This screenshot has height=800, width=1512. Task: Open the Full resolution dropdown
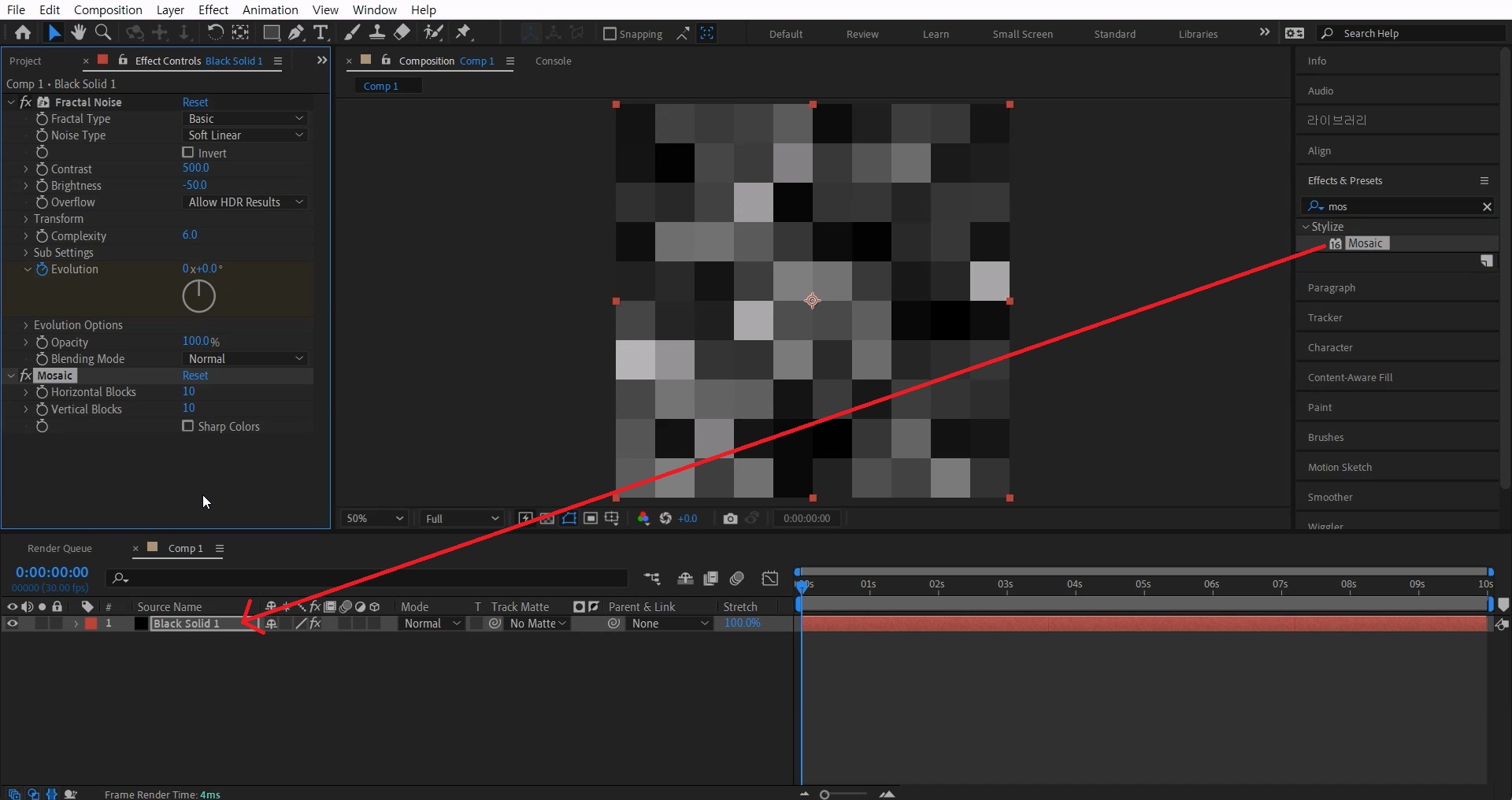click(x=461, y=518)
